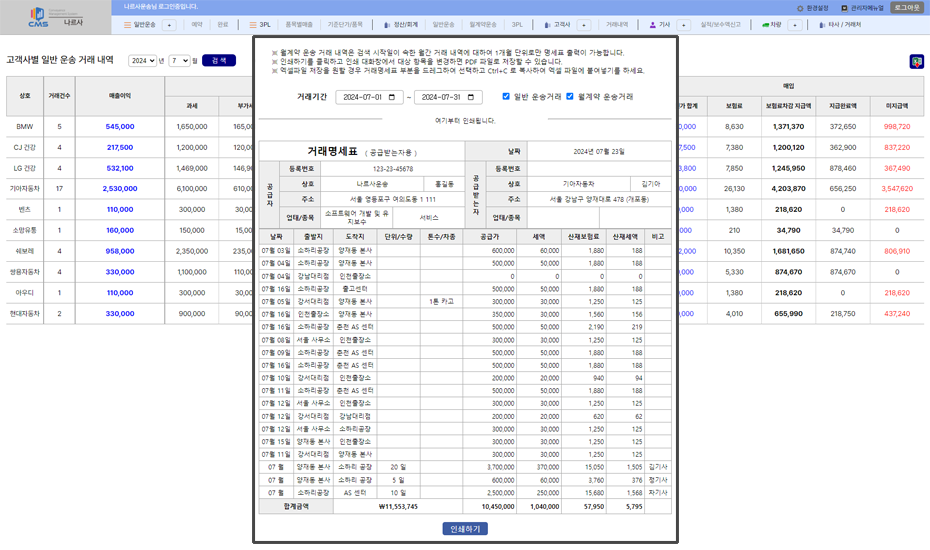Open 환경설정 gear icon settings
This screenshot has height=550, width=930.
click(800, 8)
